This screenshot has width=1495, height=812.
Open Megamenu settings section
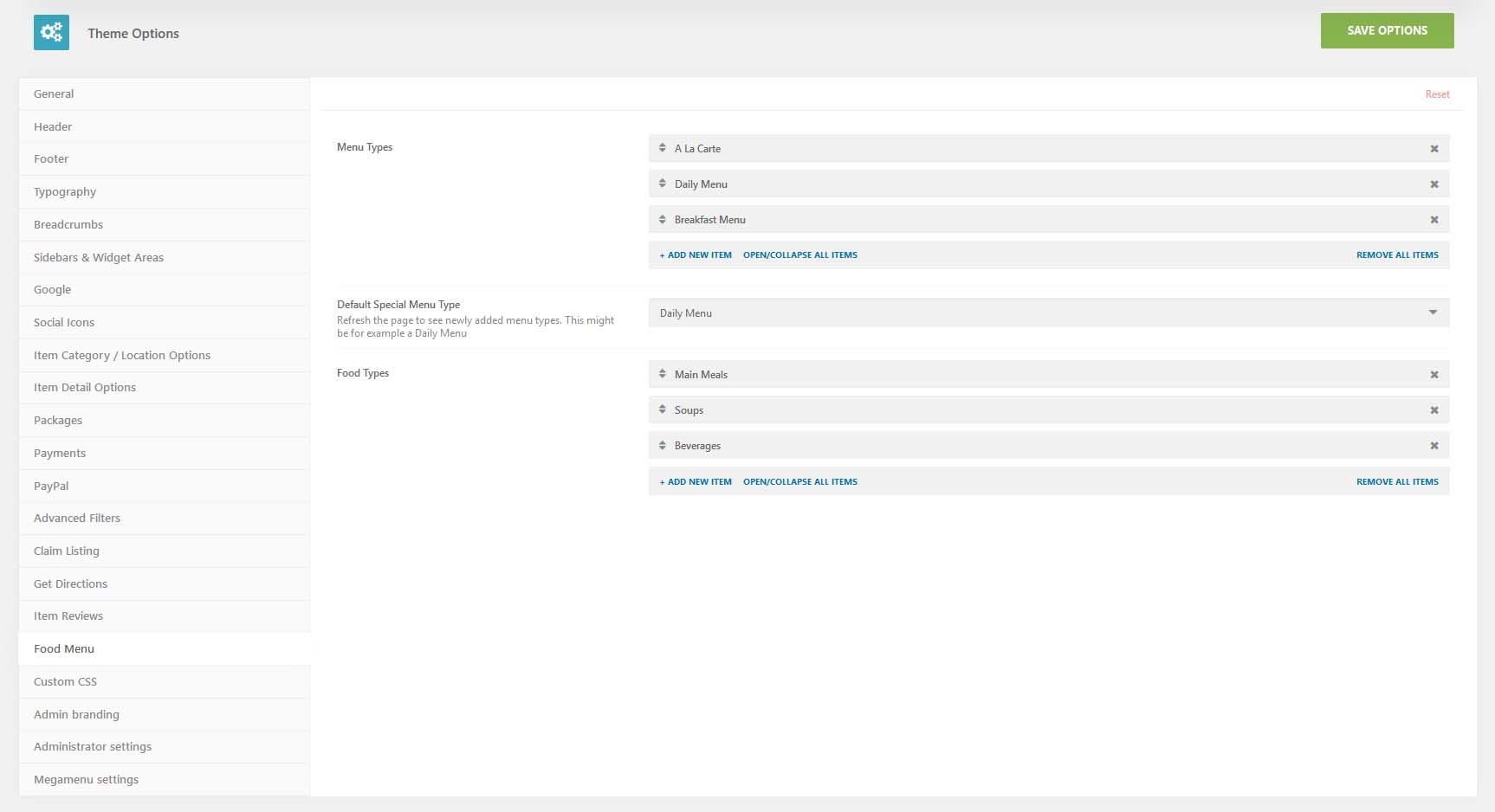(x=164, y=779)
